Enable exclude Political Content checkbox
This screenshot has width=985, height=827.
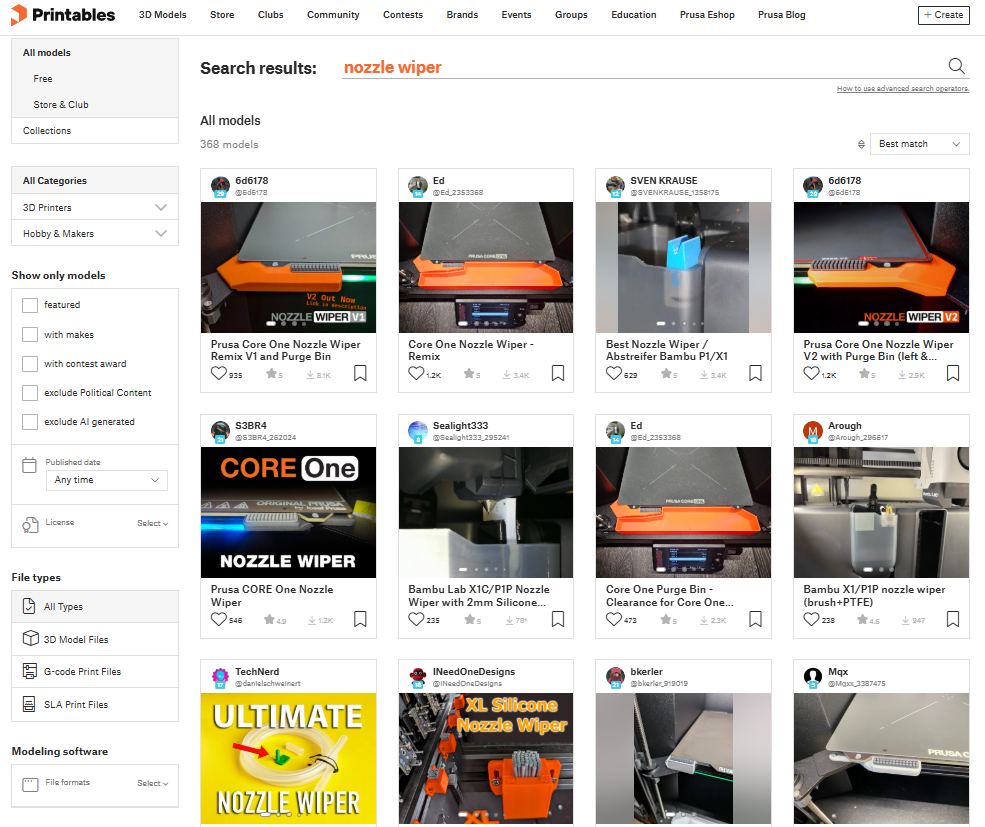[x=30, y=393]
